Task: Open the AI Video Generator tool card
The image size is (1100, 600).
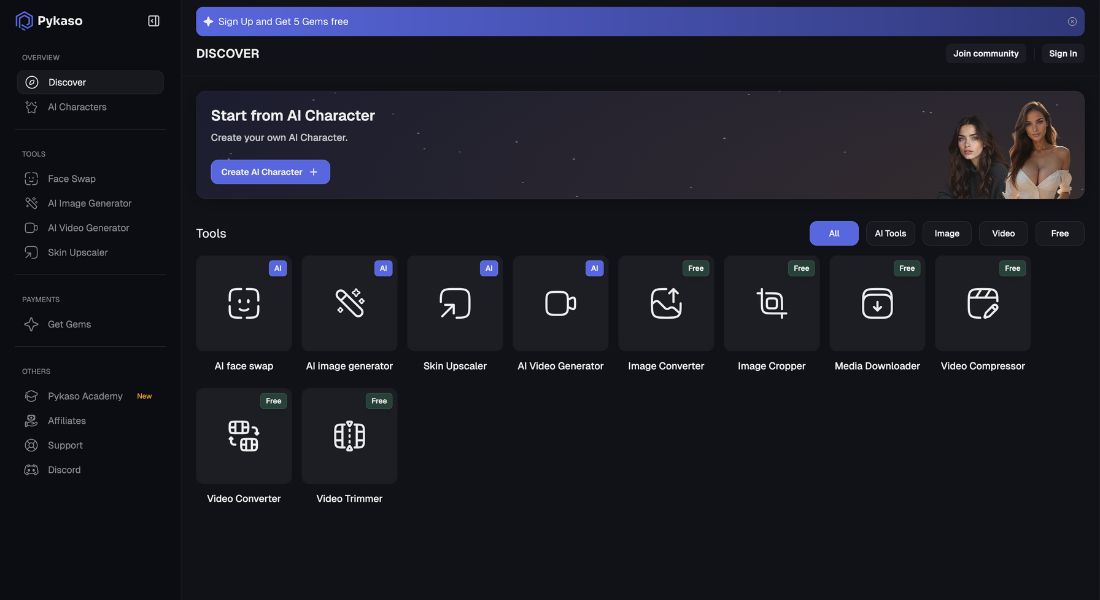Action: (561, 303)
